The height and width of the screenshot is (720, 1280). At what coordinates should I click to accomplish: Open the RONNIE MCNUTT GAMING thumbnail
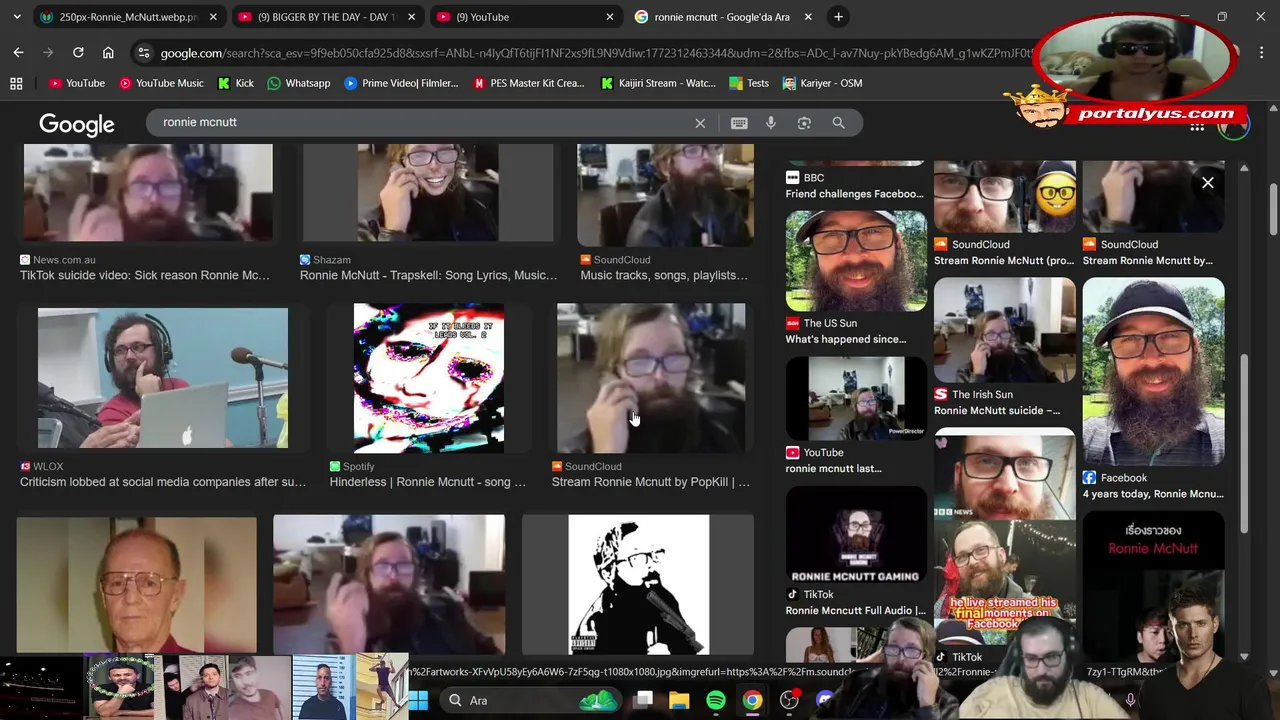tap(856, 535)
